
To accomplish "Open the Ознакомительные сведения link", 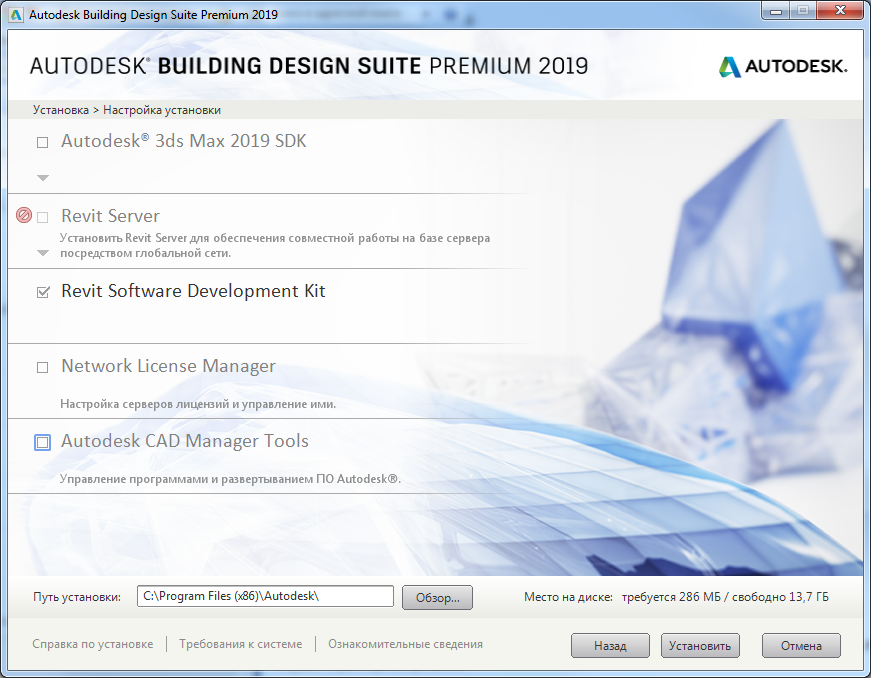I will click(406, 644).
